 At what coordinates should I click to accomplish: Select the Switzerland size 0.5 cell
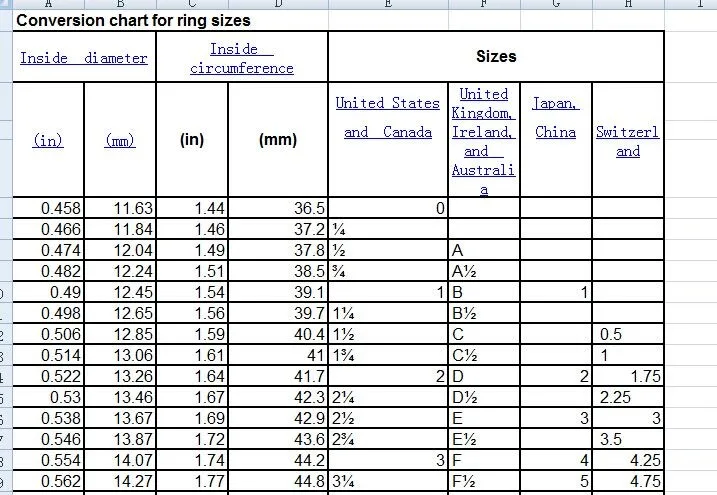tap(628, 334)
